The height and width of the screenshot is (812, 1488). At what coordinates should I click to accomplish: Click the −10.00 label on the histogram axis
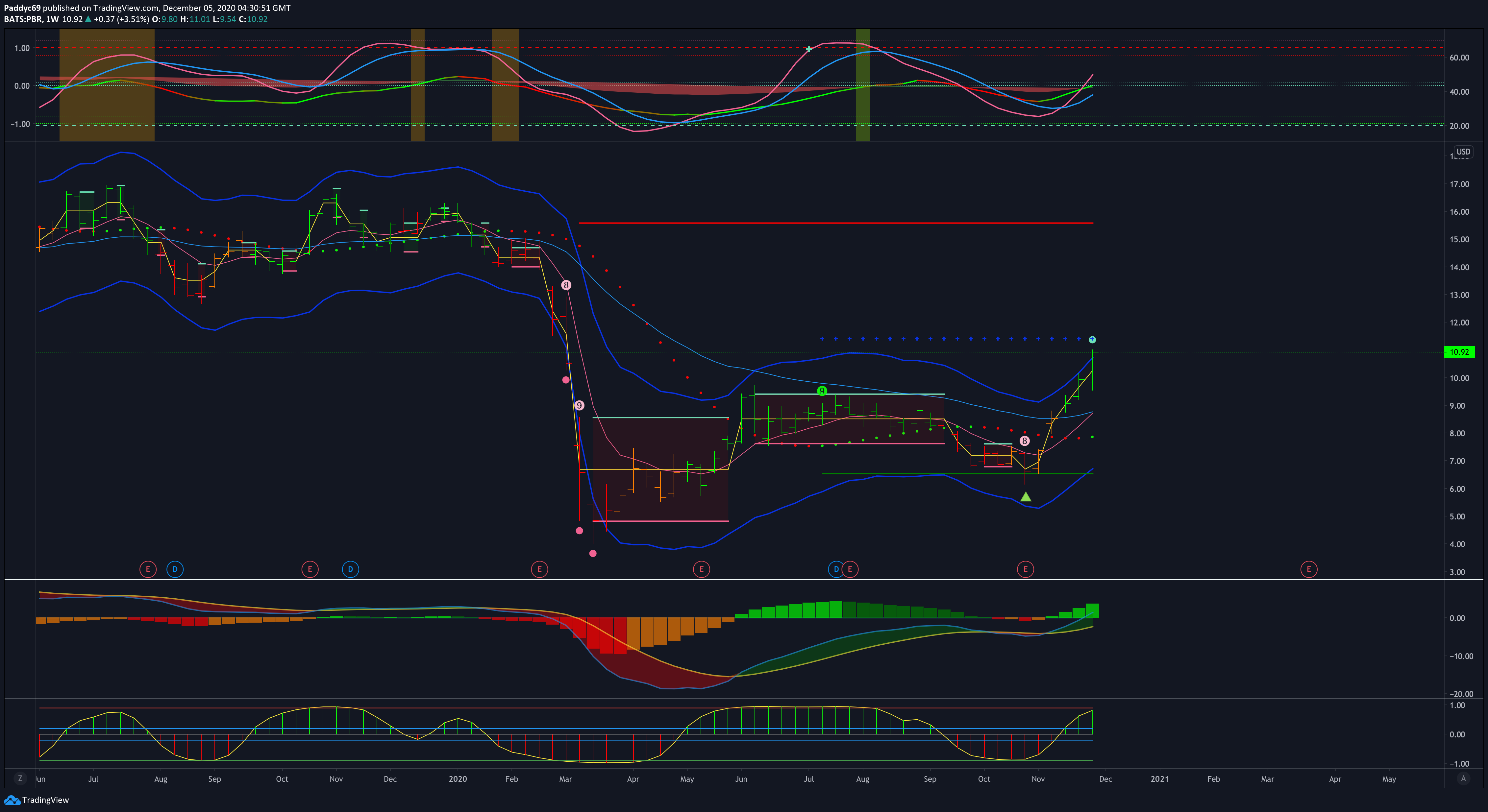click(1461, 656)
